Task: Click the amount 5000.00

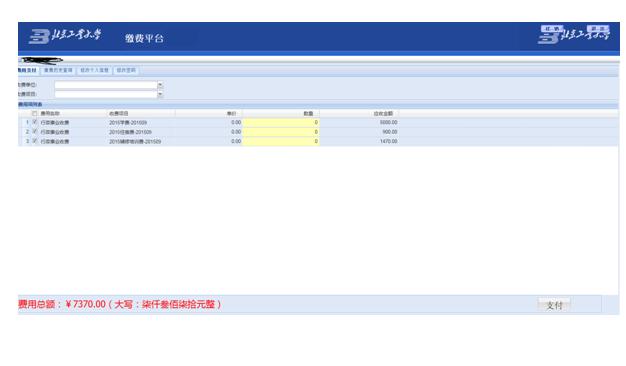Action: [x=388, y=122]
